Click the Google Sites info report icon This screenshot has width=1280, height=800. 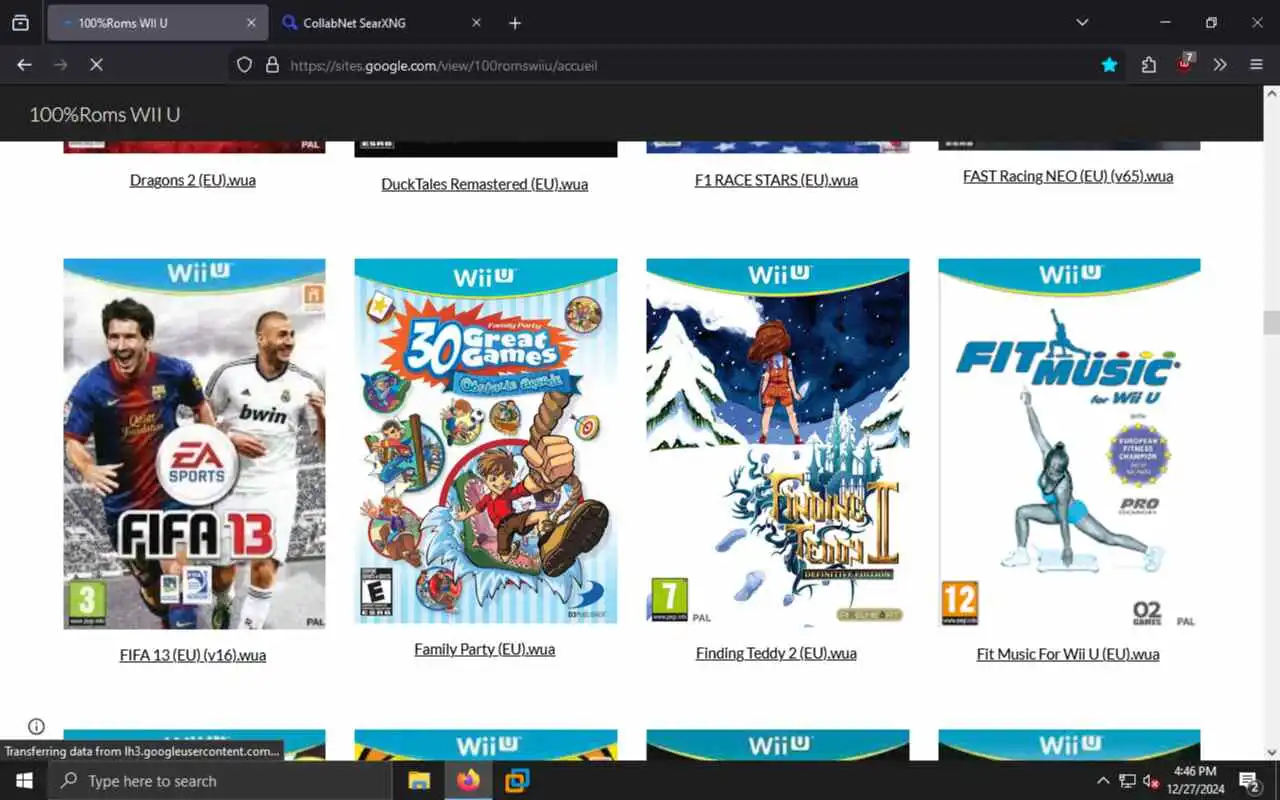36,726
